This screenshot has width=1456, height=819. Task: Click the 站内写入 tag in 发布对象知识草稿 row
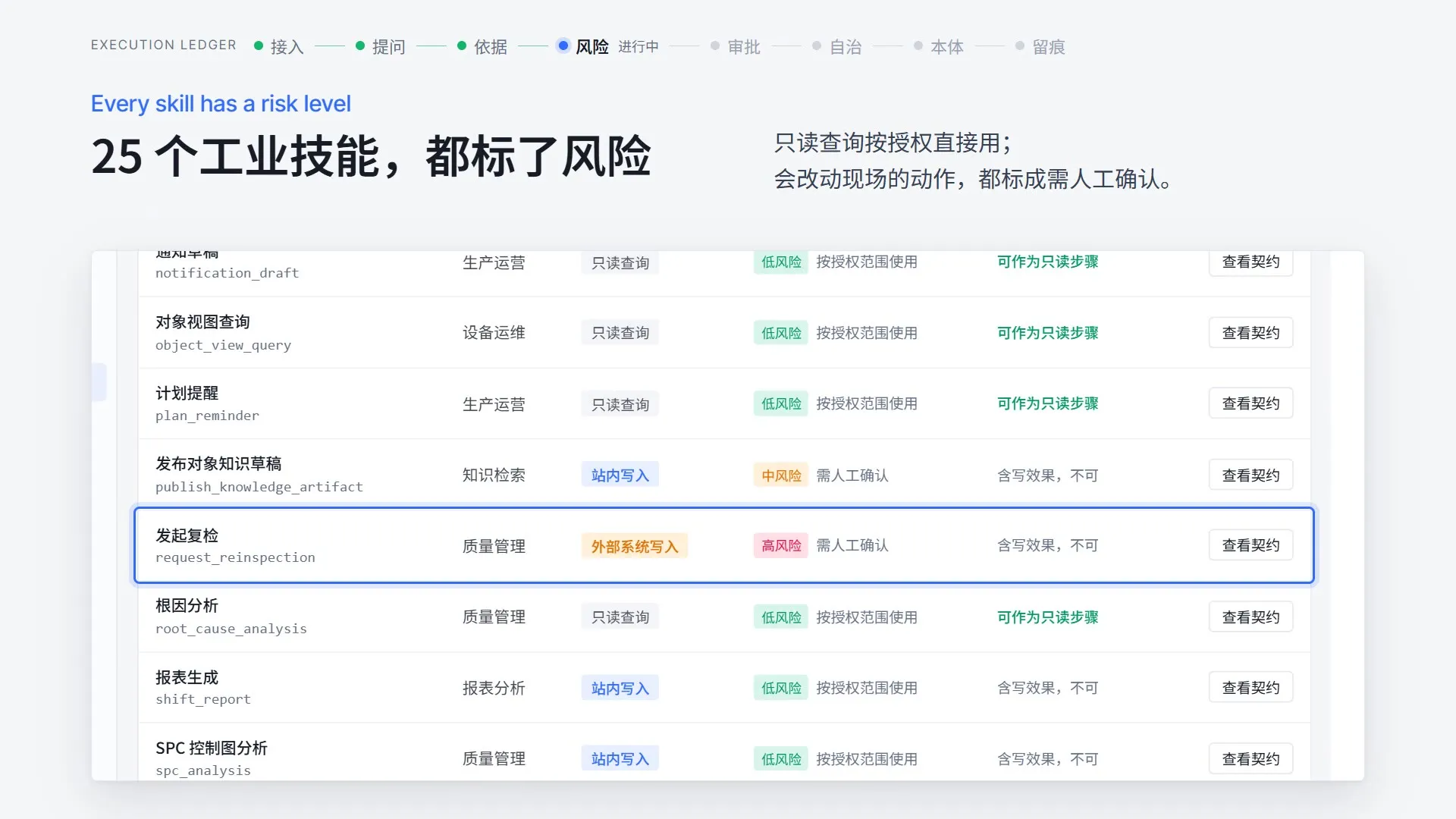coord(620,475)
